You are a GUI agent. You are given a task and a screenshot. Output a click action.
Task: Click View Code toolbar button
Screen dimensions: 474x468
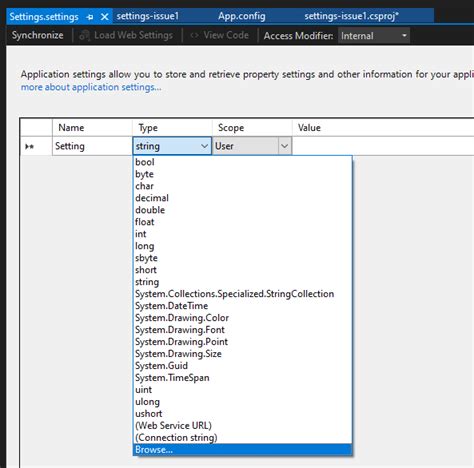pyautogui.click(x=219, y=35)
